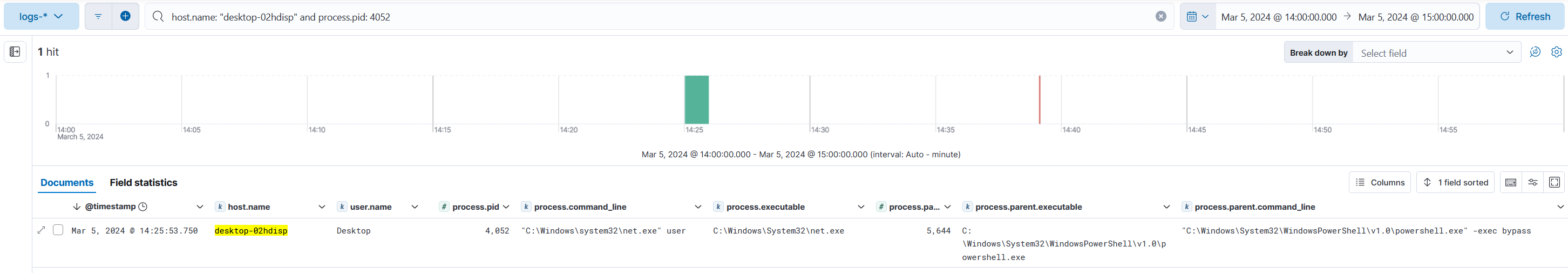Viewport: 1568px width, 273px height.
Task: Click the edit visualization icon
Action: [x=1535, y=52]
